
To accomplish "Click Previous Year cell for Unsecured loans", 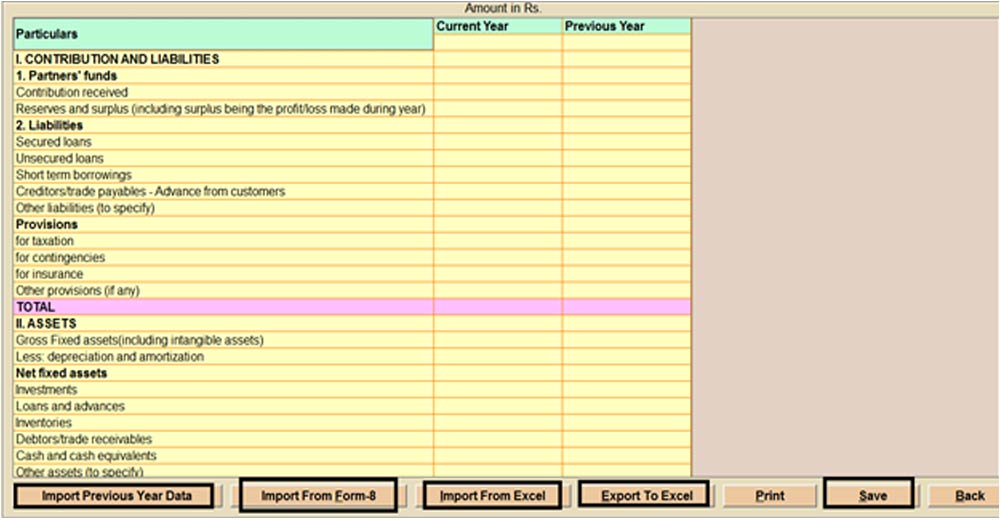I will 626,158.
